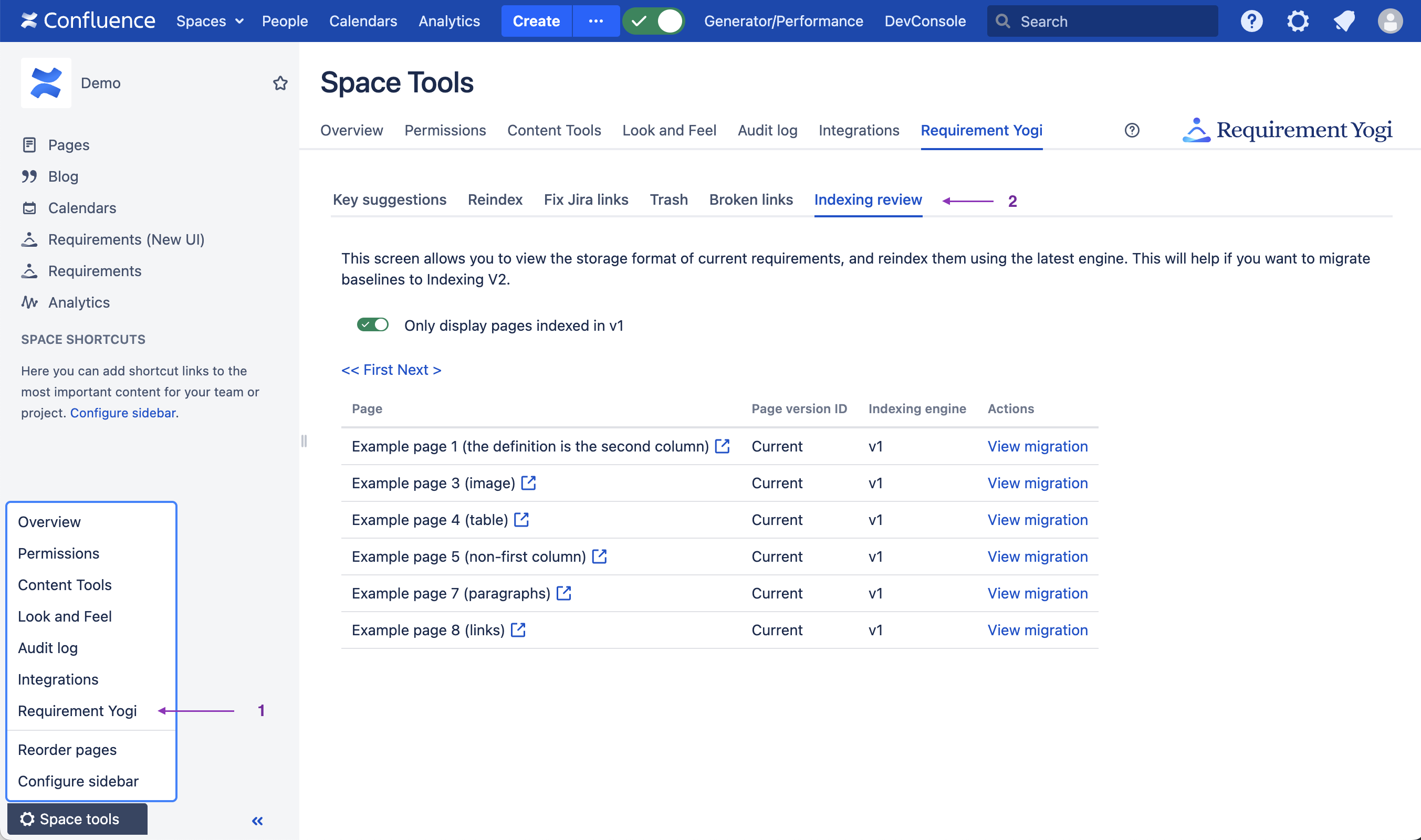Click the Requirement Yogi help circle icon
The width and height of the screenshot is (1421, 840).
(1132, 130)
